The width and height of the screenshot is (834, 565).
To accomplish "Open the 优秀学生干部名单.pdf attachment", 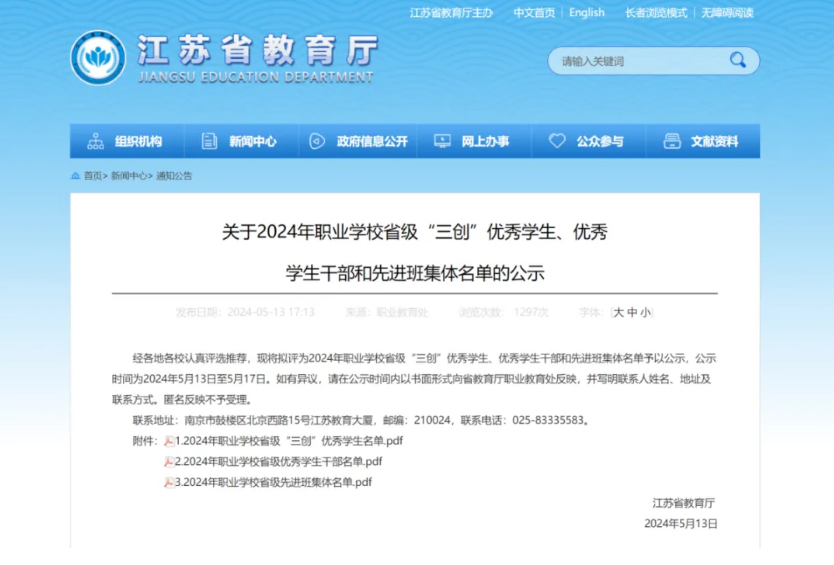I will tap(278, 462).
